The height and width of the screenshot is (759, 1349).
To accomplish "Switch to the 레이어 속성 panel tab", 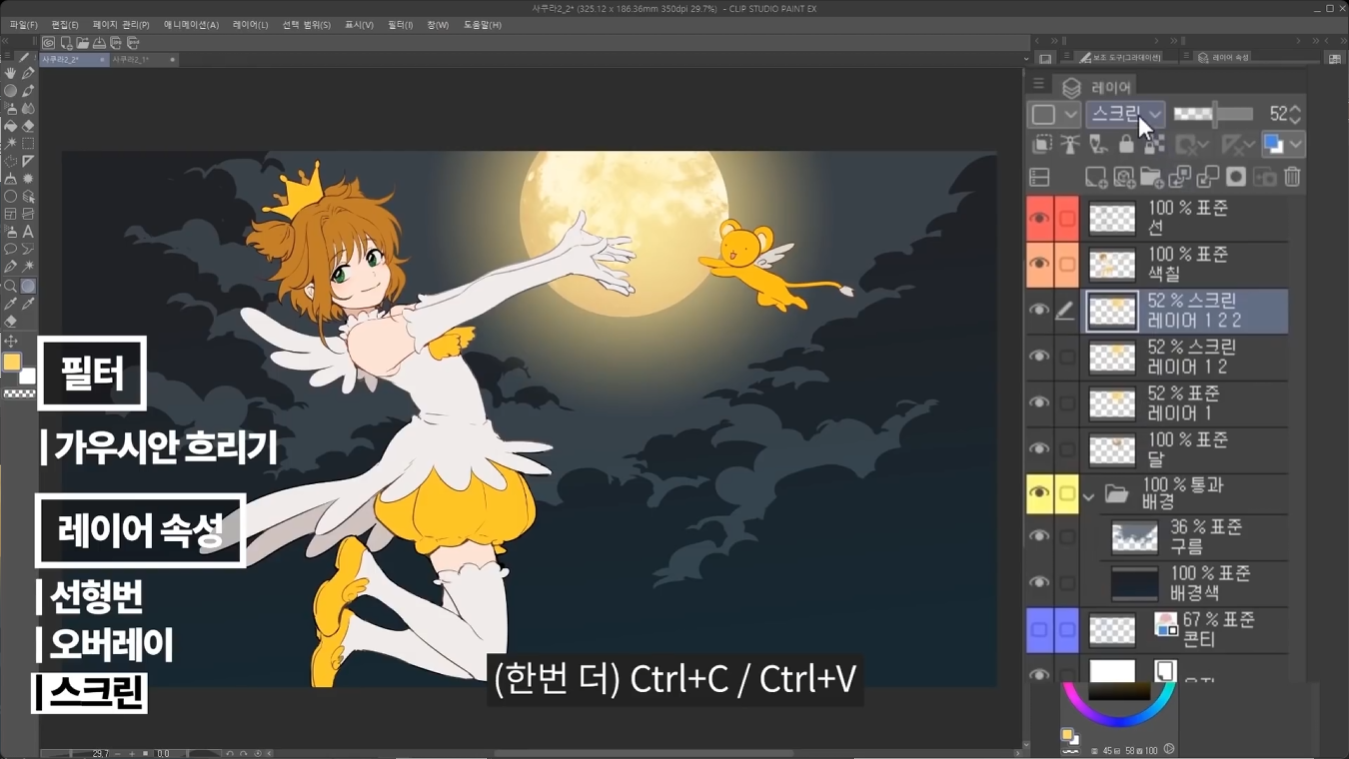I will tap(1224, 58).
